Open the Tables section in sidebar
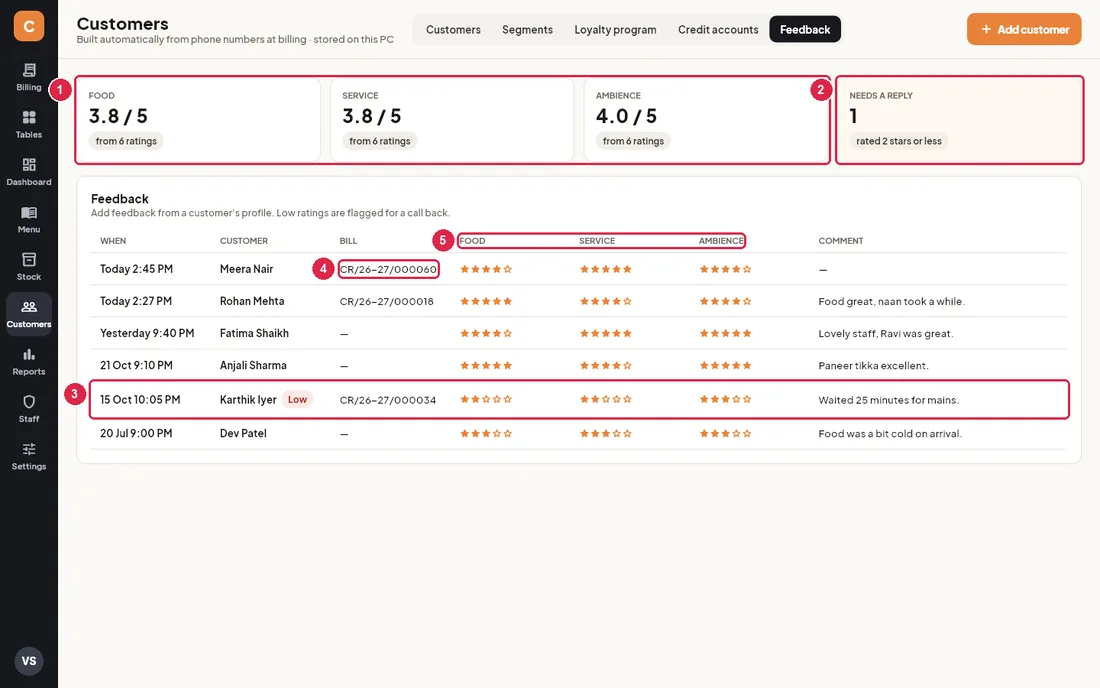 (29, 125)
